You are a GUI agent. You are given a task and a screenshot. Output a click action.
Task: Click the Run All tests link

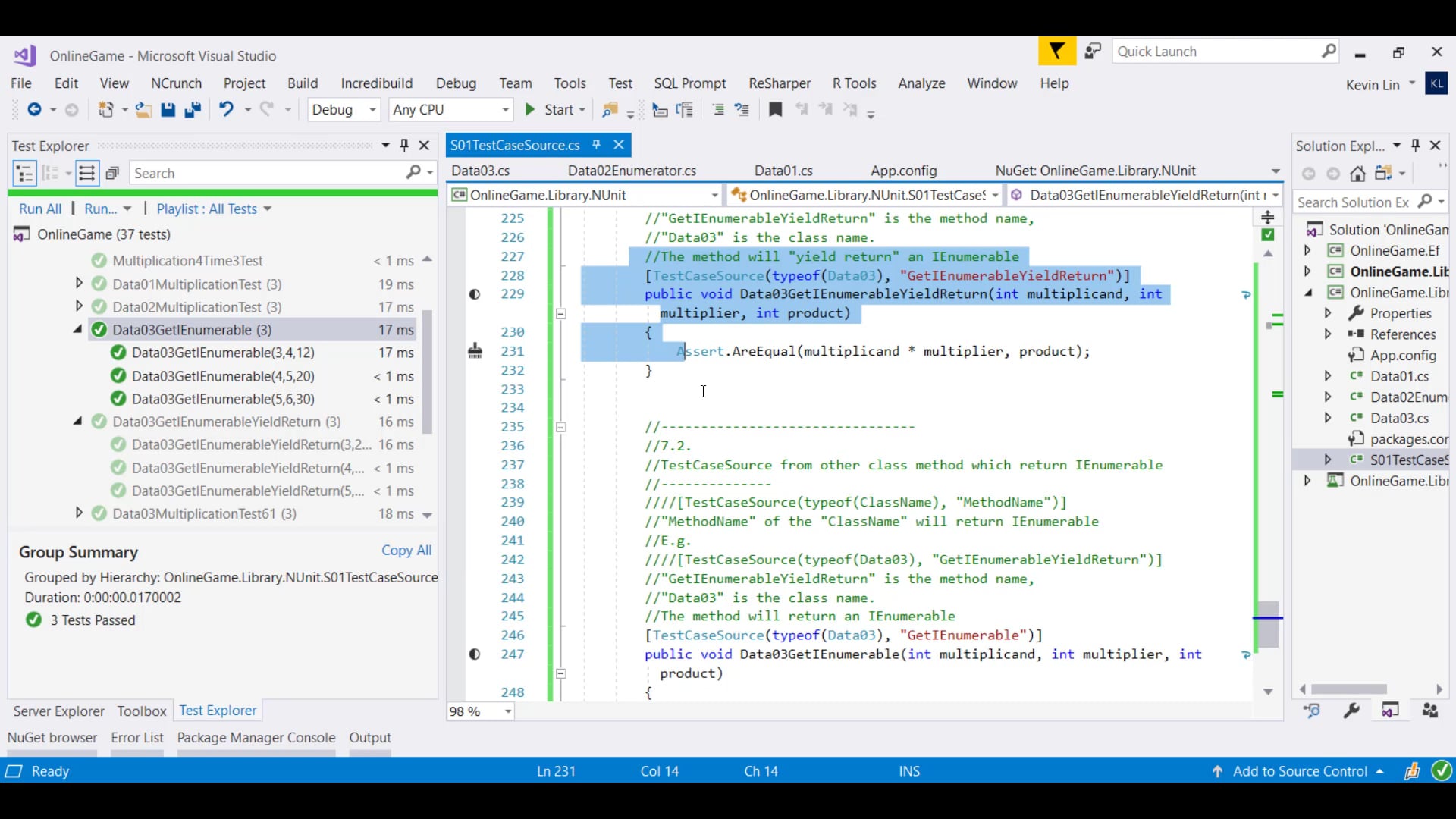tap(40, 209)
